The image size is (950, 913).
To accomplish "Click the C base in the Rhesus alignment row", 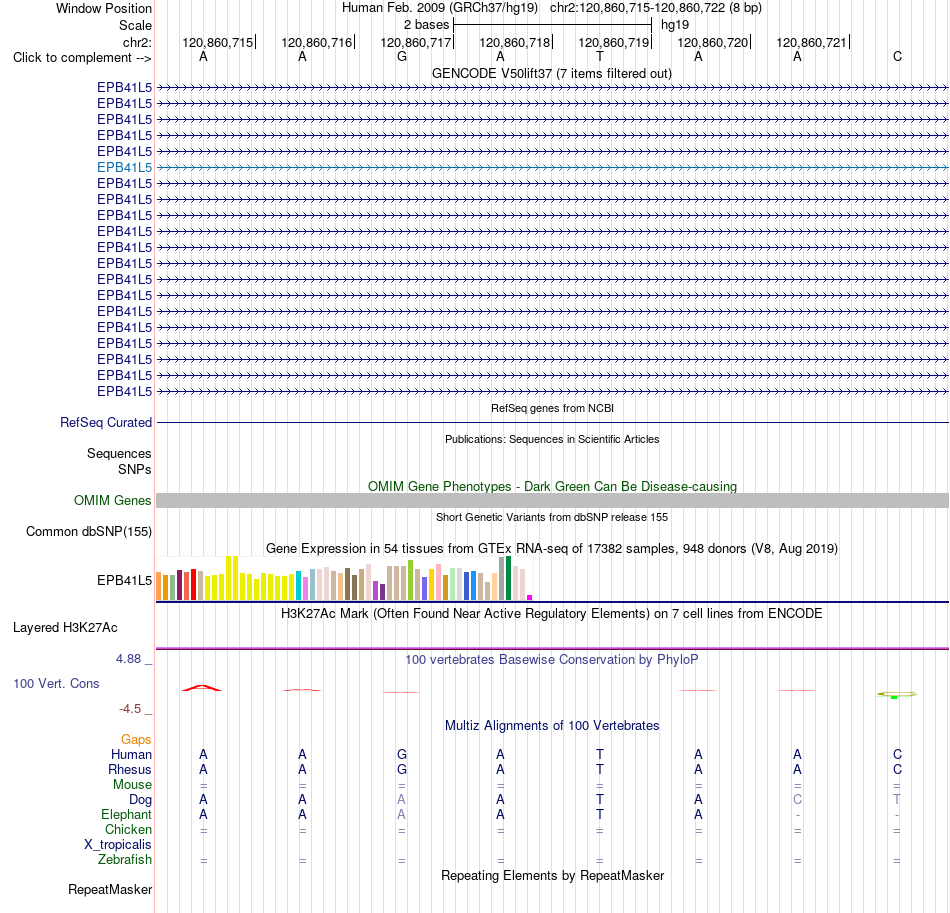I will [897, 769].
